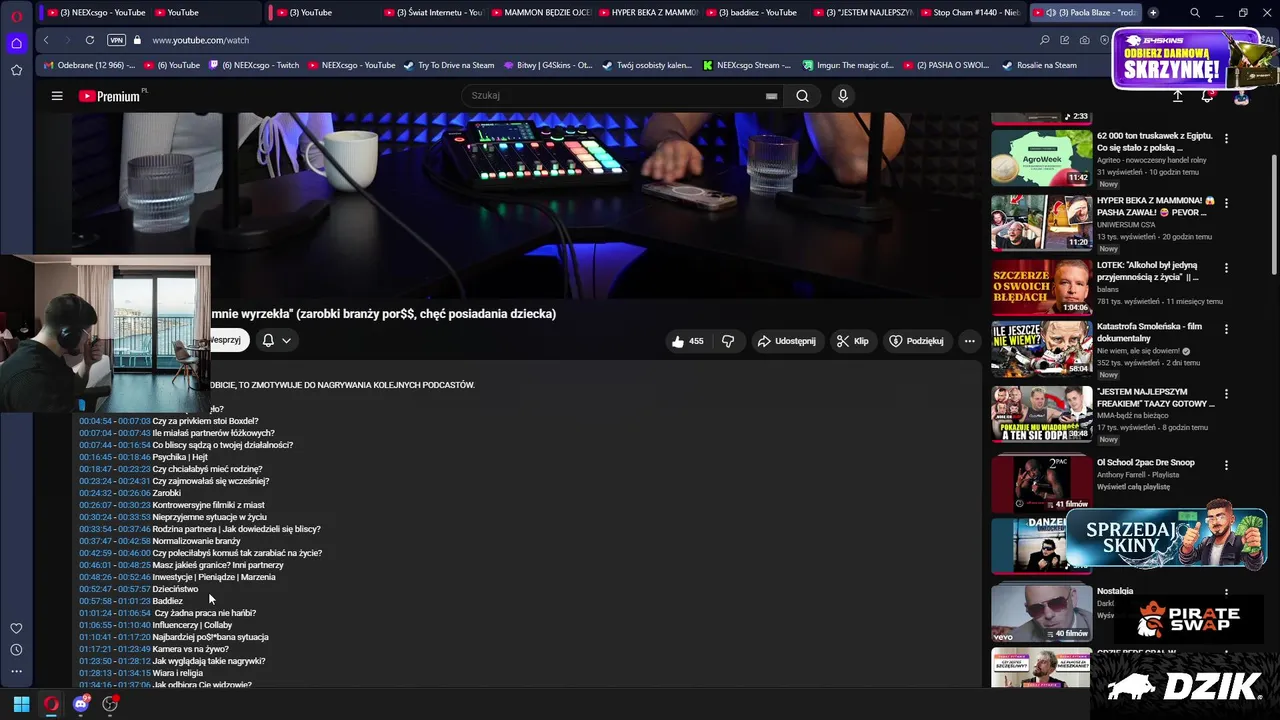Open options for 'Katastrofa Smoleńska' video
This screenshot has height=720, width=1280.
1227,329
